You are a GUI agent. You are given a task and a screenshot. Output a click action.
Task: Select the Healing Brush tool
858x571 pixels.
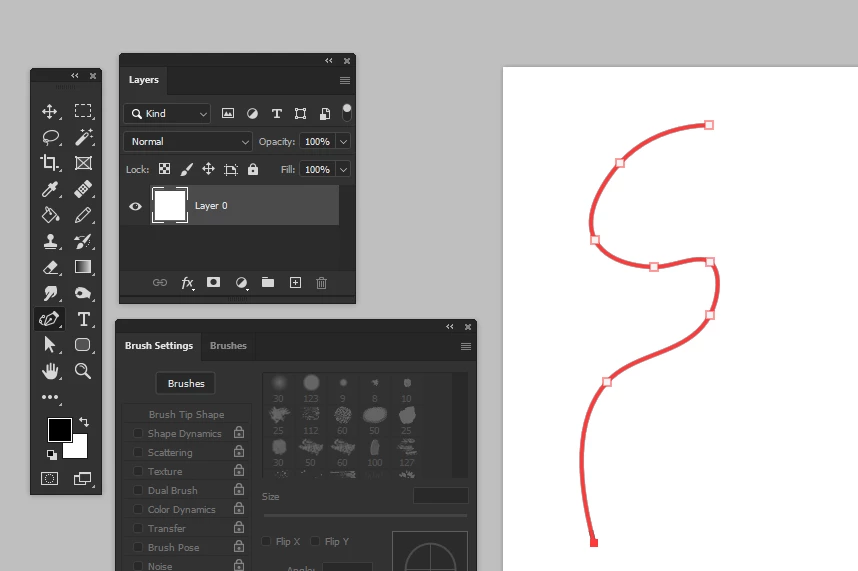(83, 189)
